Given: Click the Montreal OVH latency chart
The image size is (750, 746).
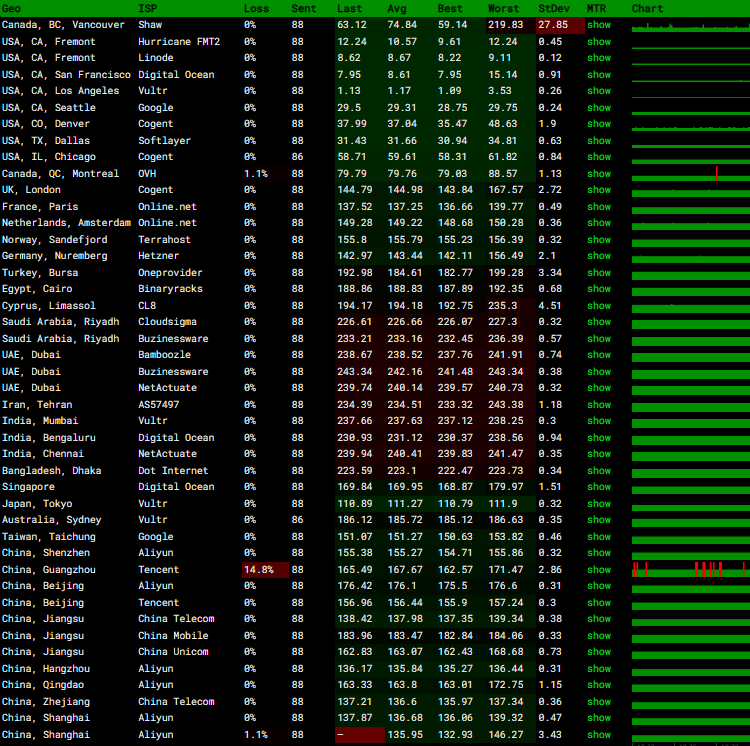Looking at the screenshot, I should point(691,174).
